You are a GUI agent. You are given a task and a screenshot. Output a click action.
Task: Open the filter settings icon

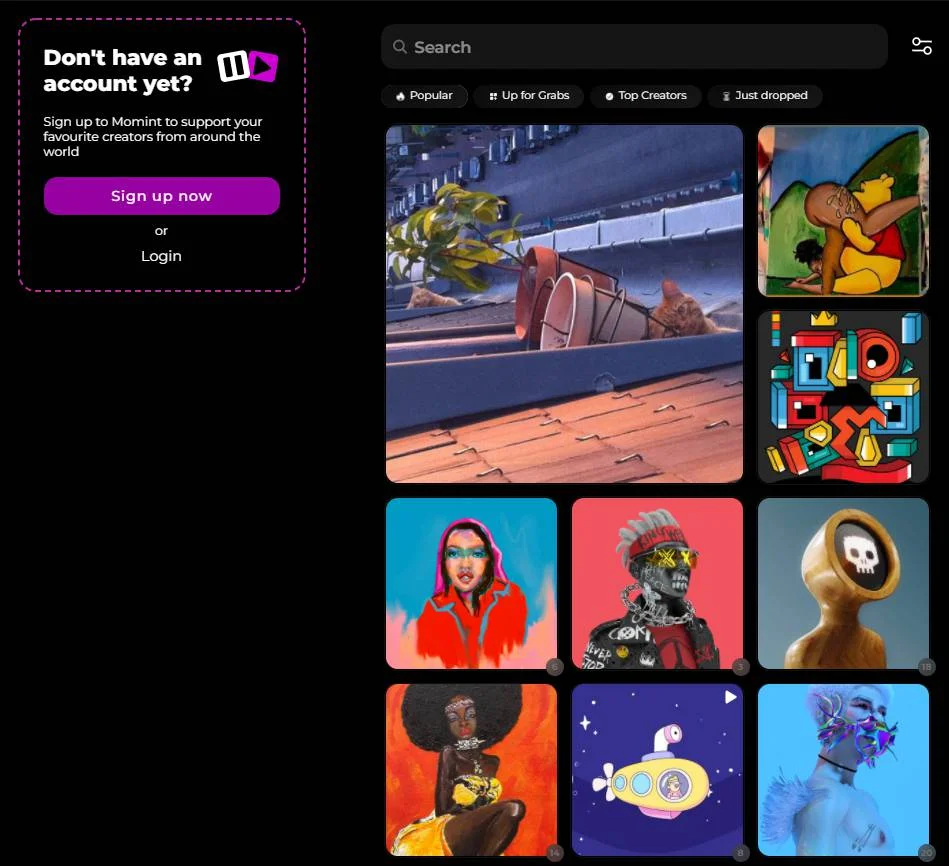[x=921, y=46]
